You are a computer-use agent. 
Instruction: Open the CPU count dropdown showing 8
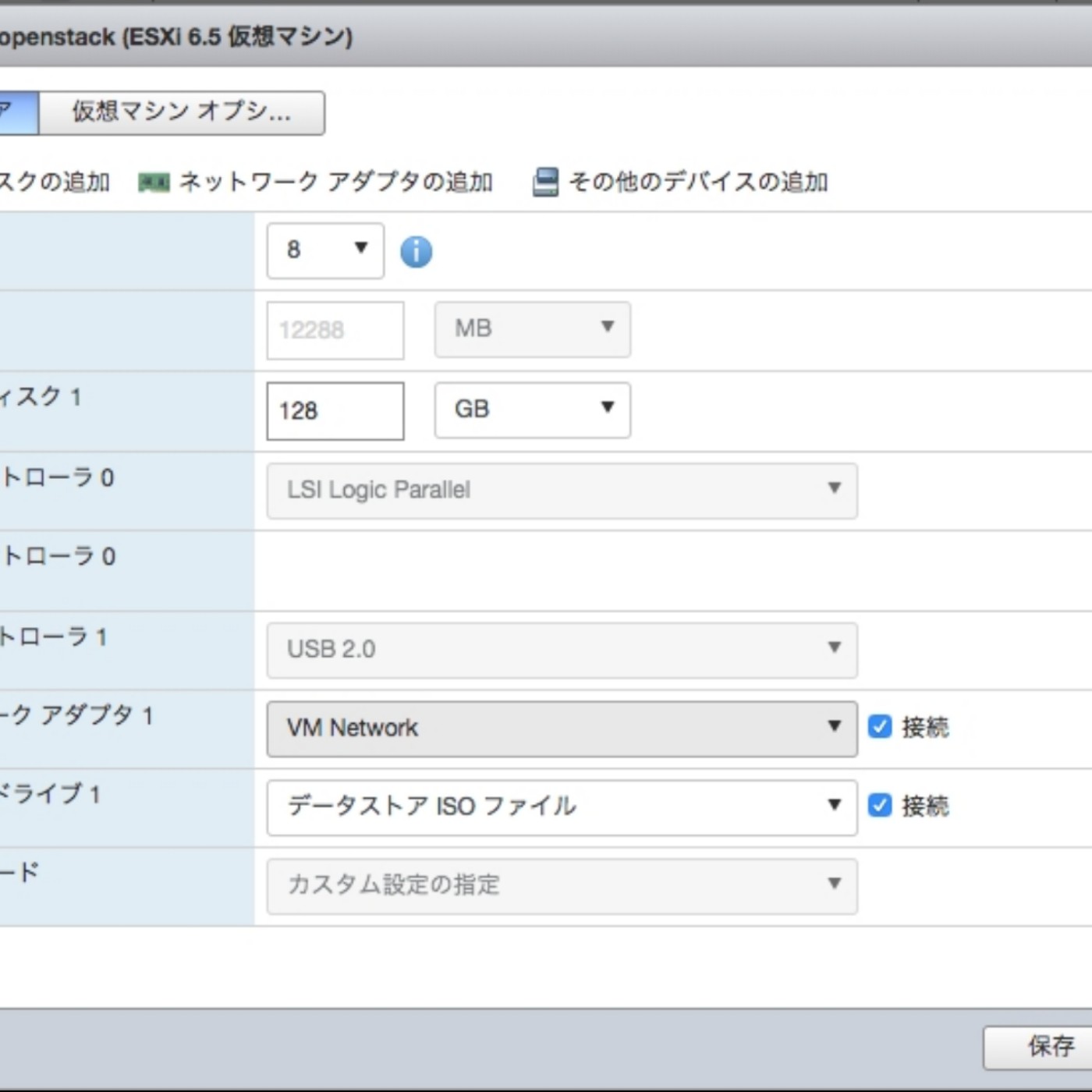[324, 250]
